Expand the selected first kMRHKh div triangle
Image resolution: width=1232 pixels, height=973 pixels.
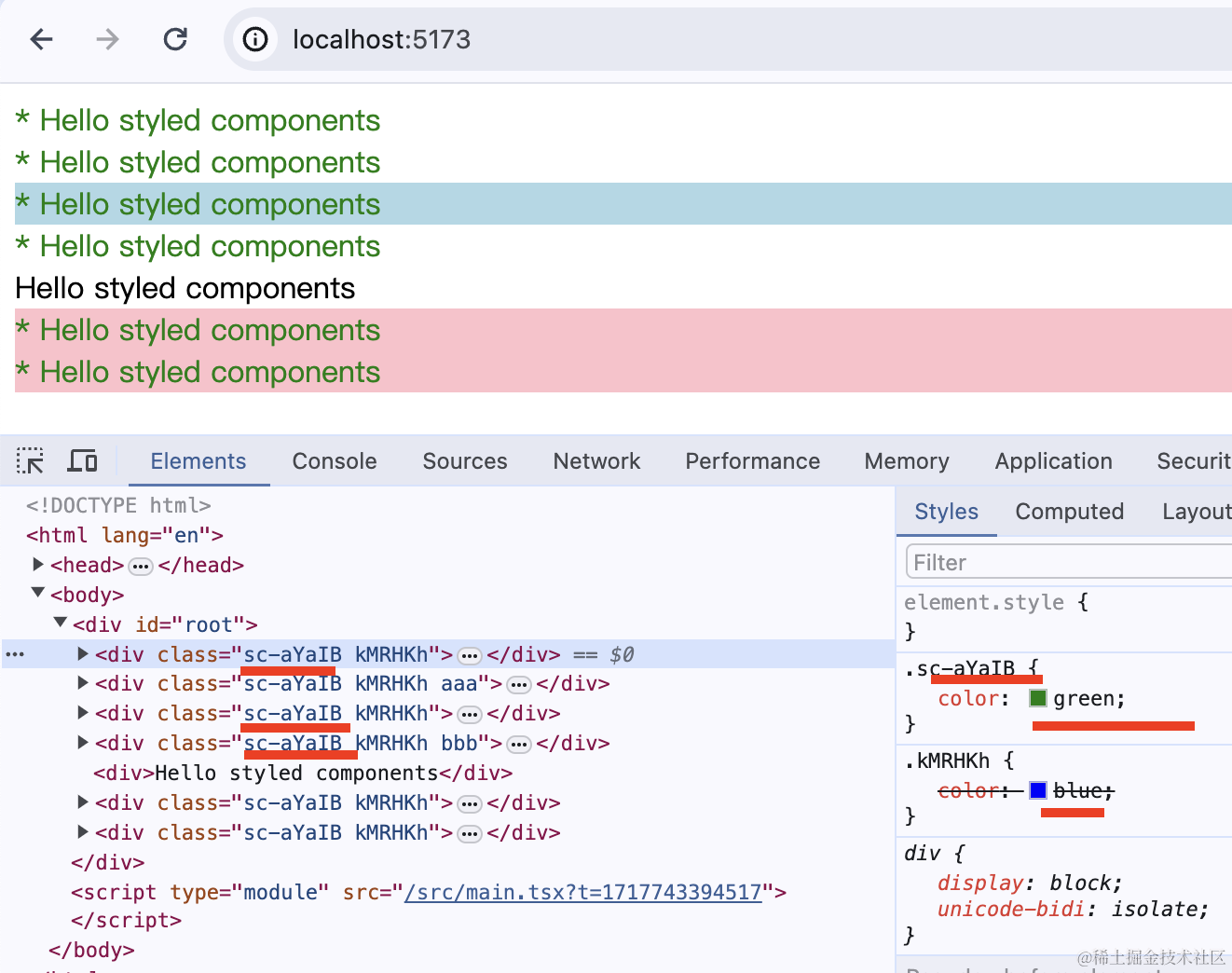83,654
